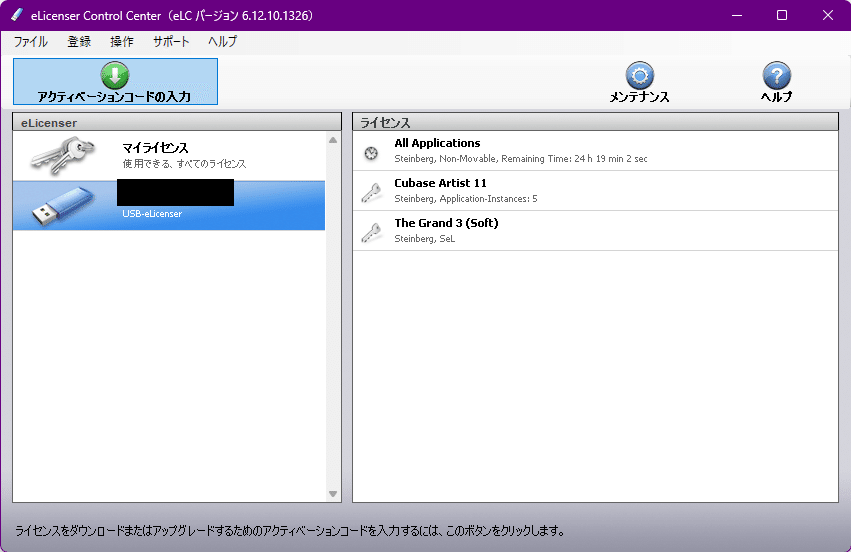This screenshot has height=552, width=851.
Task: Click Steinberg, SeL detail text
Action: coord(424,239)
